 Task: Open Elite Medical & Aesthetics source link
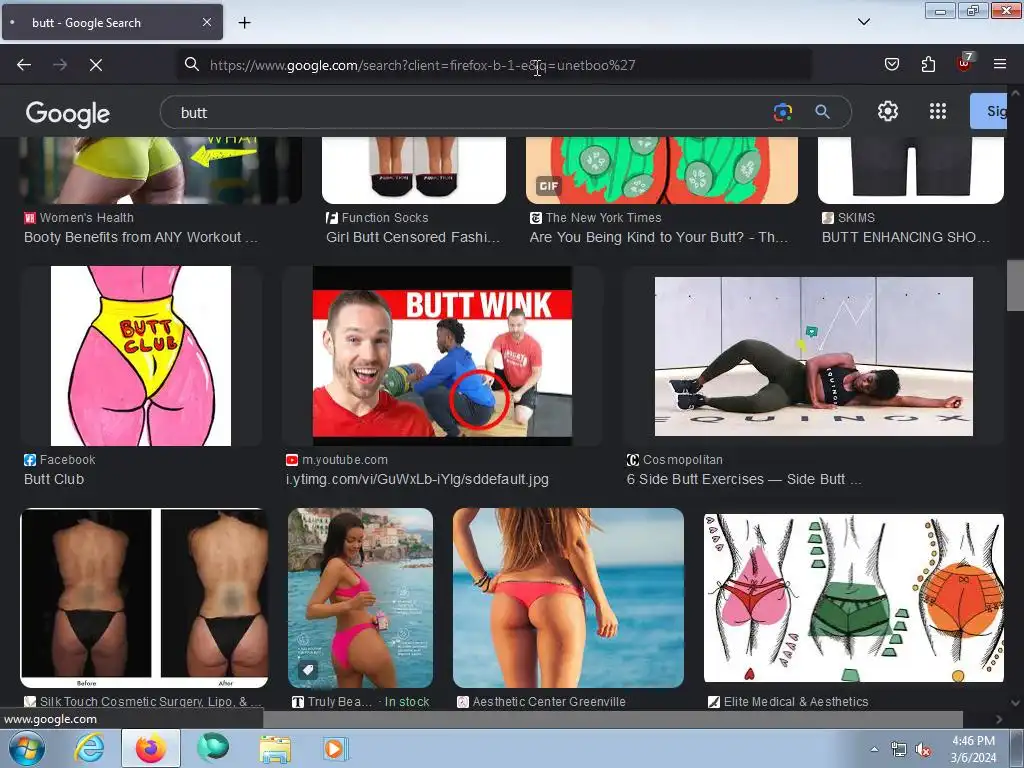pyautogui.click(x=788, y=701)
